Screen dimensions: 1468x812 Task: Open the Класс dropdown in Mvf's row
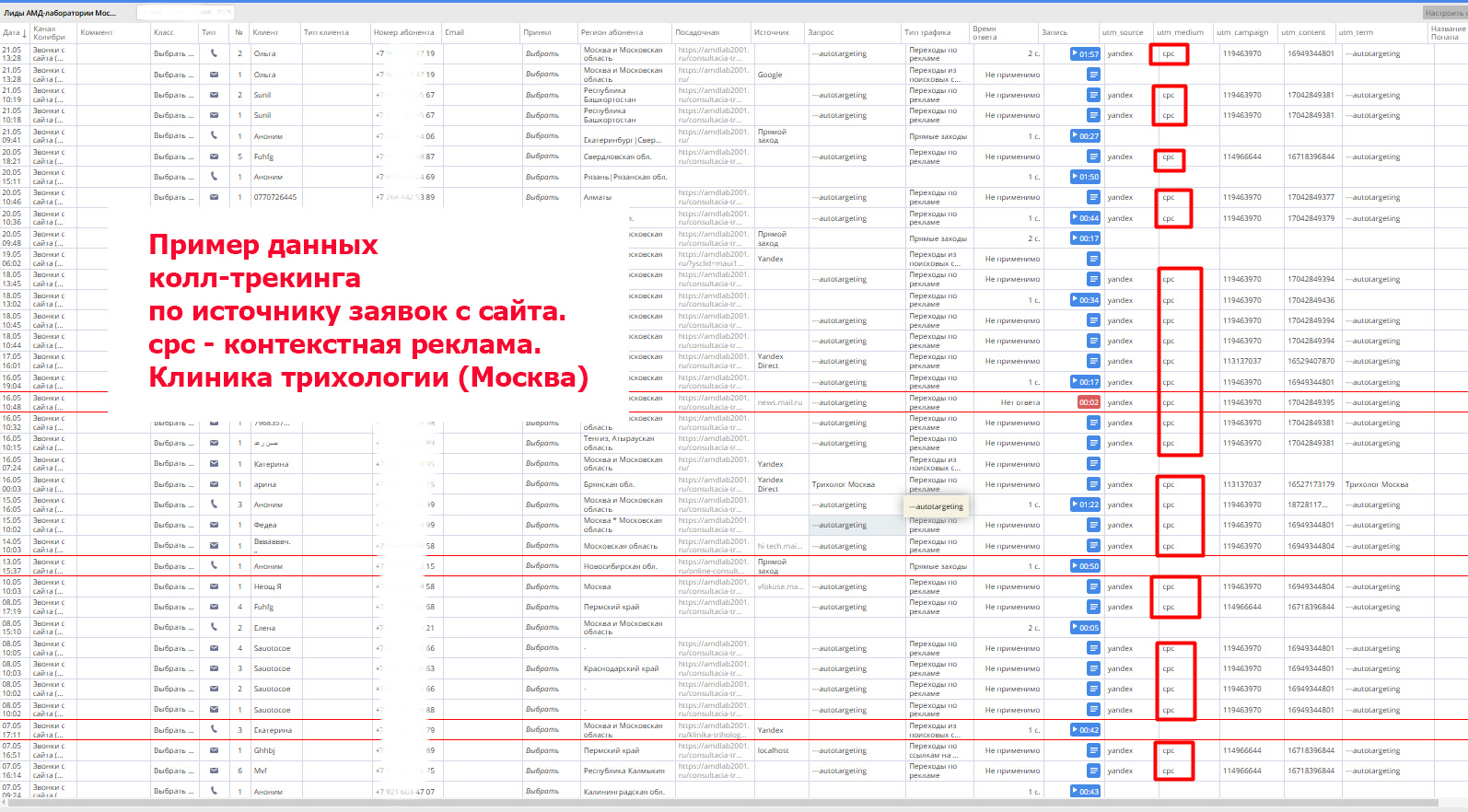(x=174, y=771)
